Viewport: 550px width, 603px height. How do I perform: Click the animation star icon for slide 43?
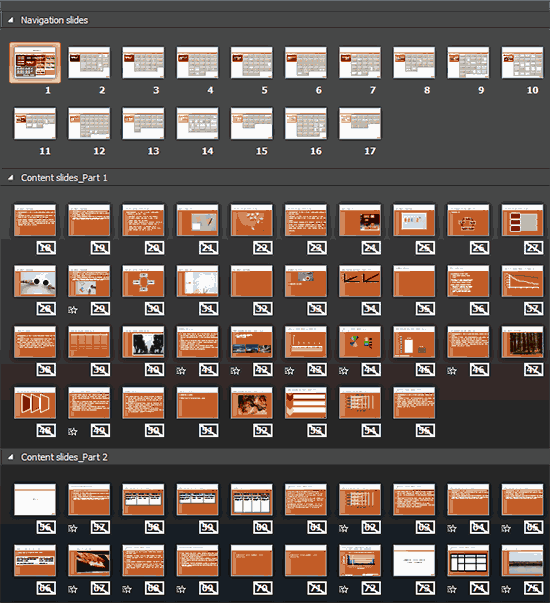tap(290, 370)
